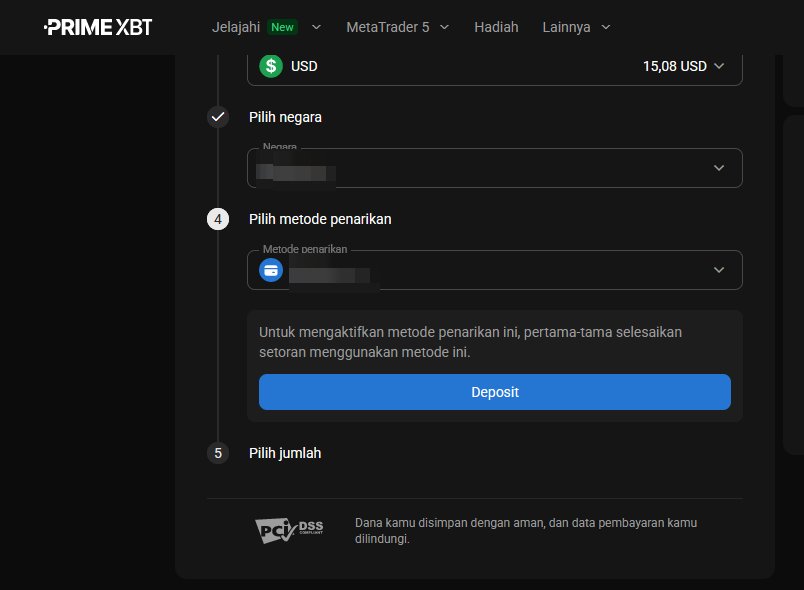Expand the Lainnya menu chevron
Image resolution: width=804 pixels, height=590 pixels.
click(606, 27)
